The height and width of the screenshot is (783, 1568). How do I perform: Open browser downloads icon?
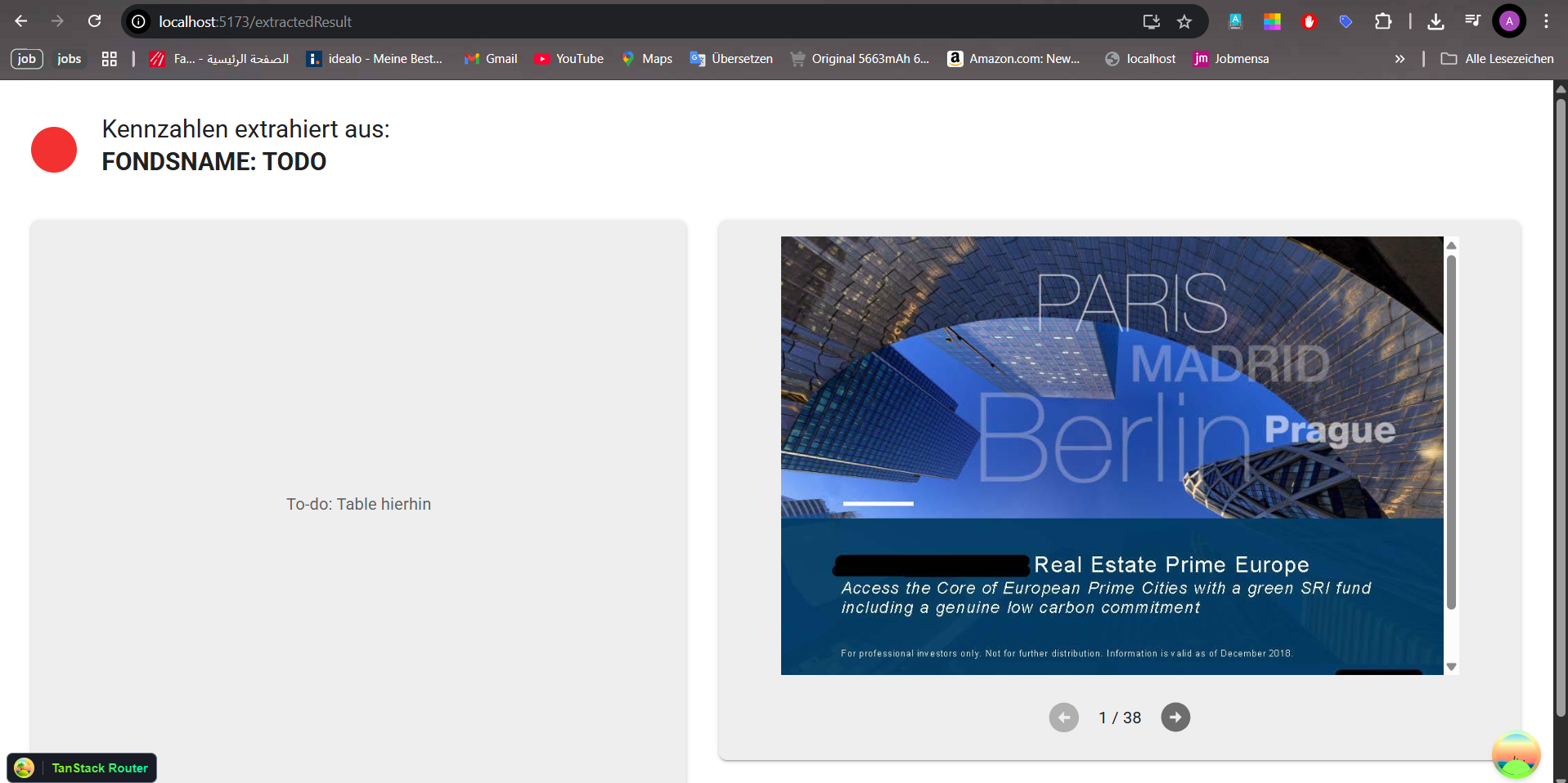click(x=1435, y=21)
